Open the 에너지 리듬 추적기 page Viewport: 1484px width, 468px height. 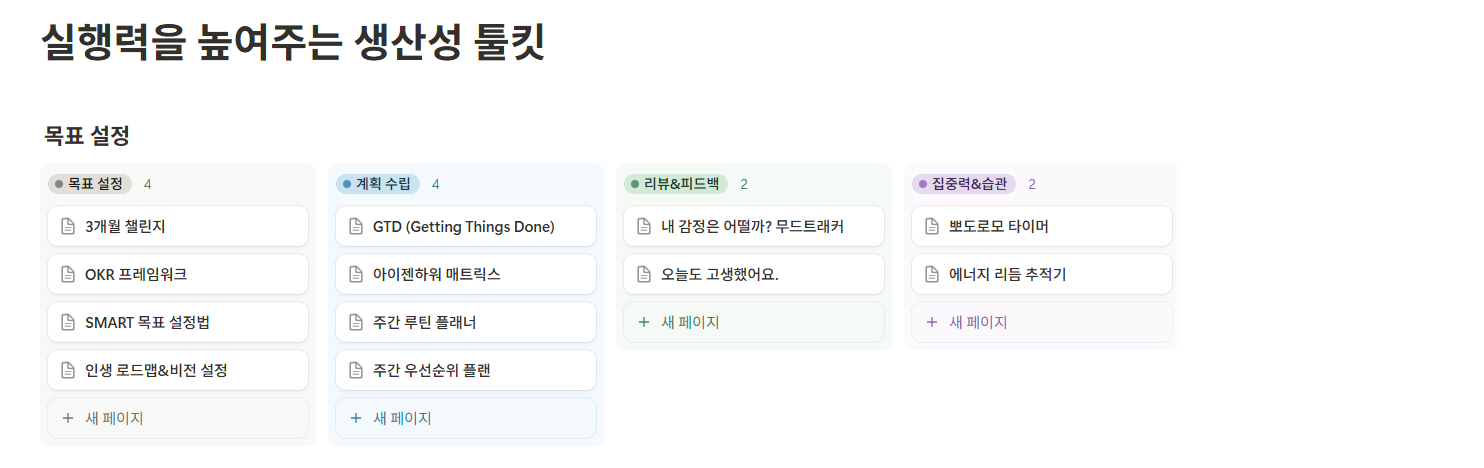[x=1007, y=275]
